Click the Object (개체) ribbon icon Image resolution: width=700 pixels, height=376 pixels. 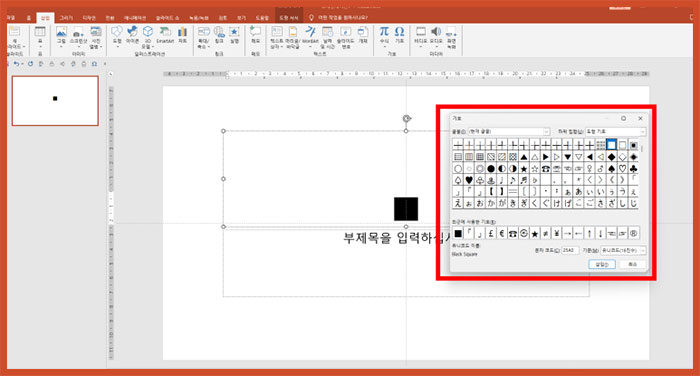pos(363,35)
